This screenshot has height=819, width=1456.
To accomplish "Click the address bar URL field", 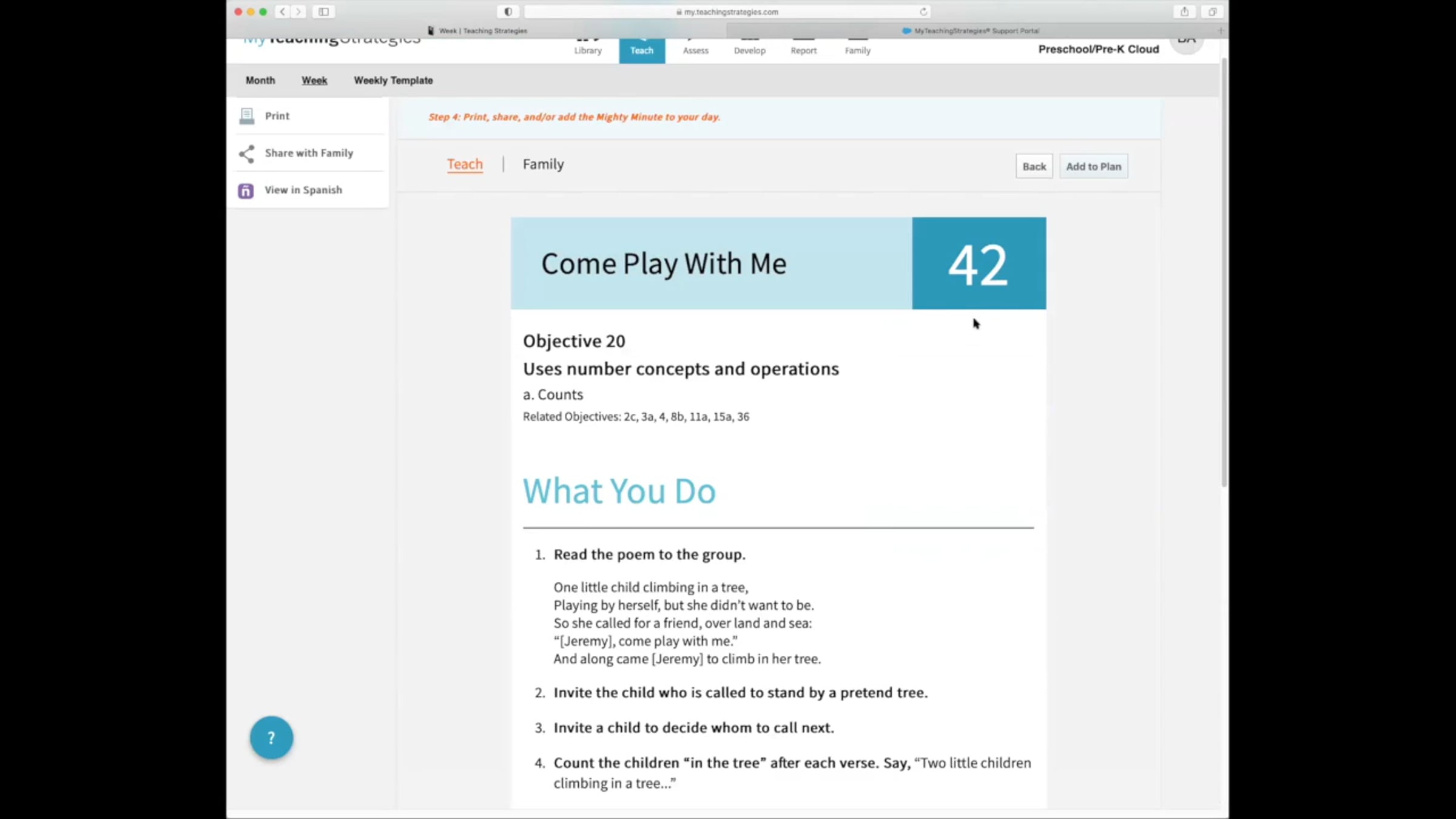I will tap(727, 12).
